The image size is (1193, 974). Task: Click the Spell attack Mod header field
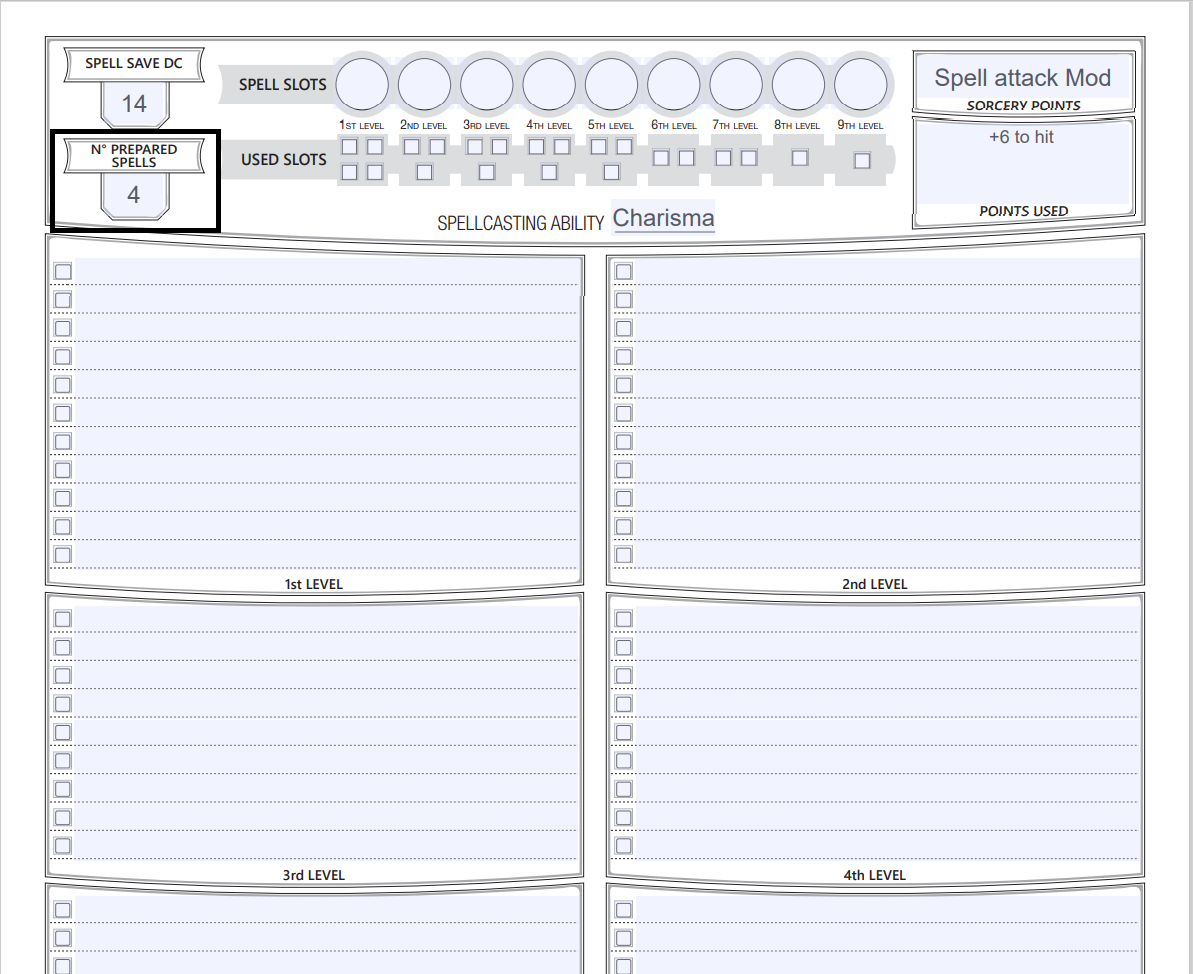pos(1023,77)
